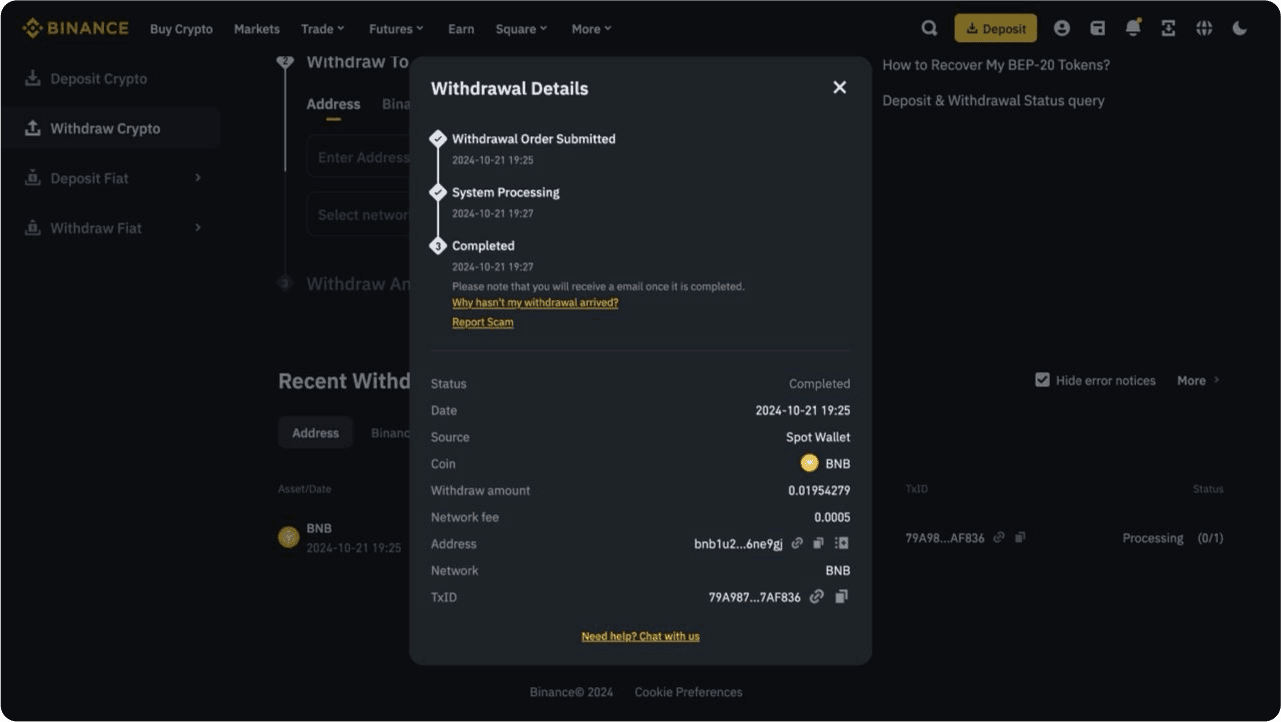Click the BNB coin icon in dialog
1281x722 pixels.
(809, 463)
